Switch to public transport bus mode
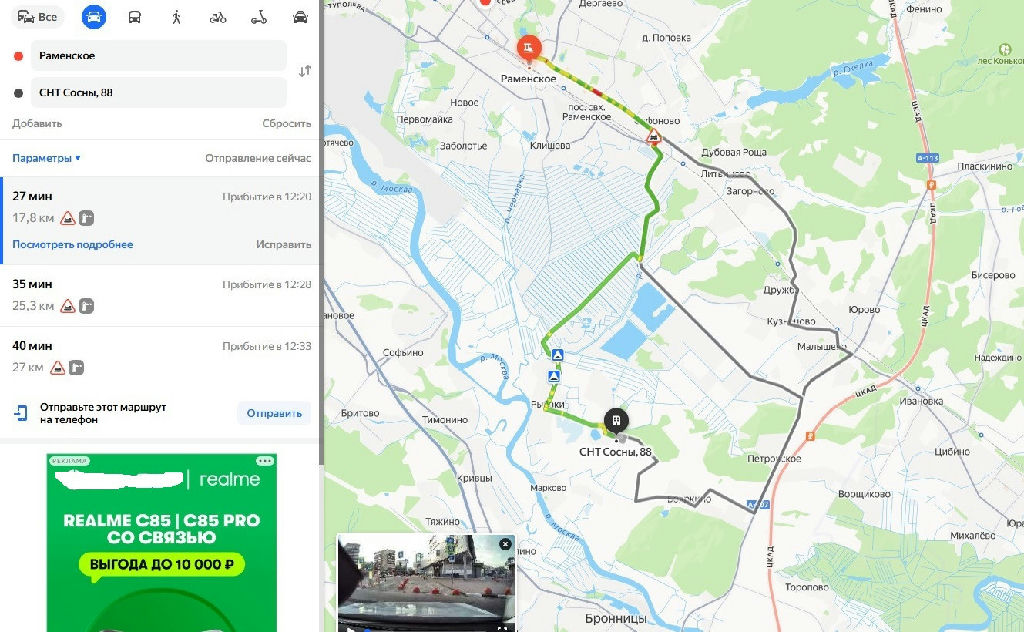This screenshot has height=632, width=1024. coord(135,17)
